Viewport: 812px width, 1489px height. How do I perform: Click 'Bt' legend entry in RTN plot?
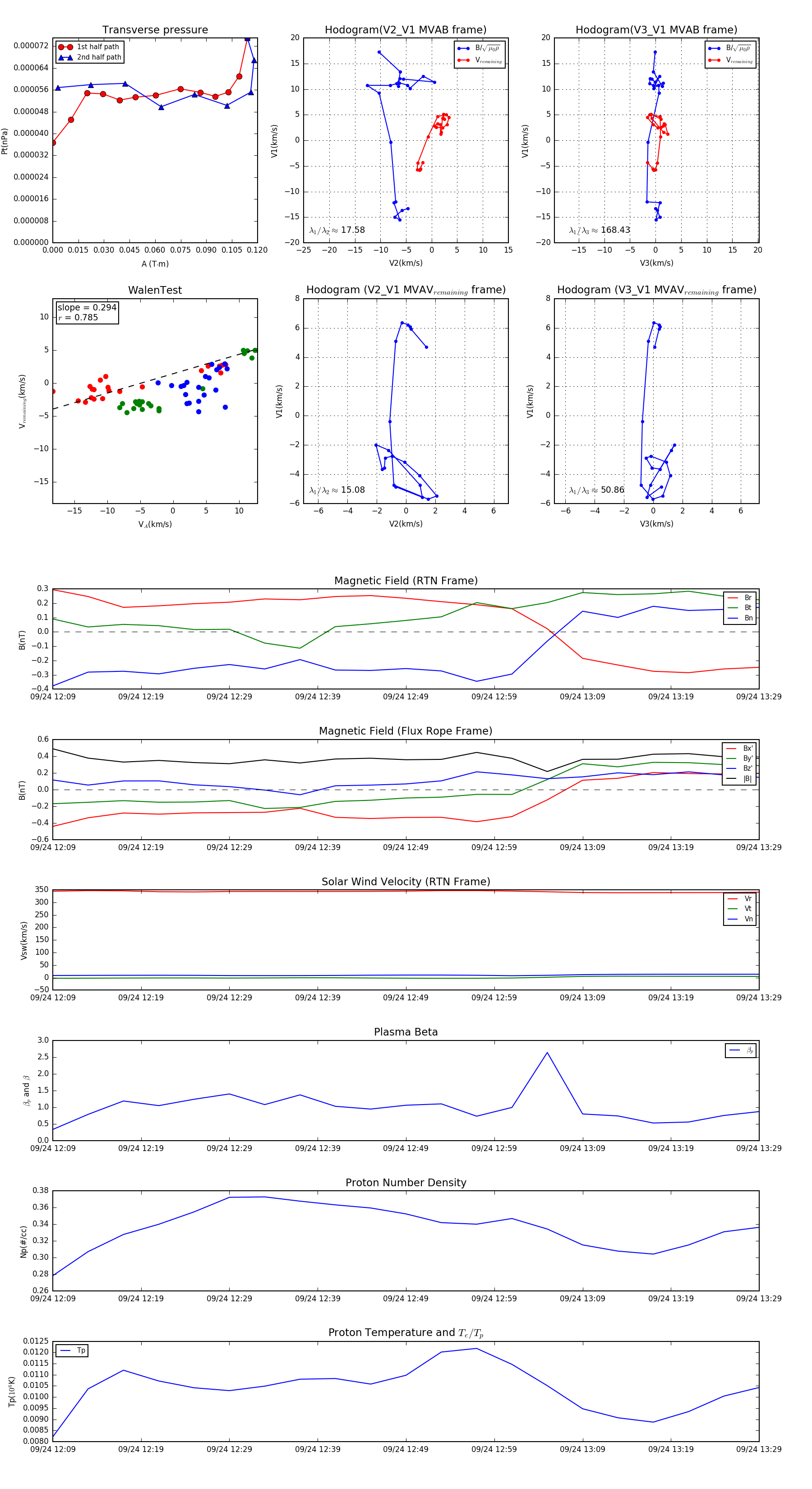tap(740, 607)
